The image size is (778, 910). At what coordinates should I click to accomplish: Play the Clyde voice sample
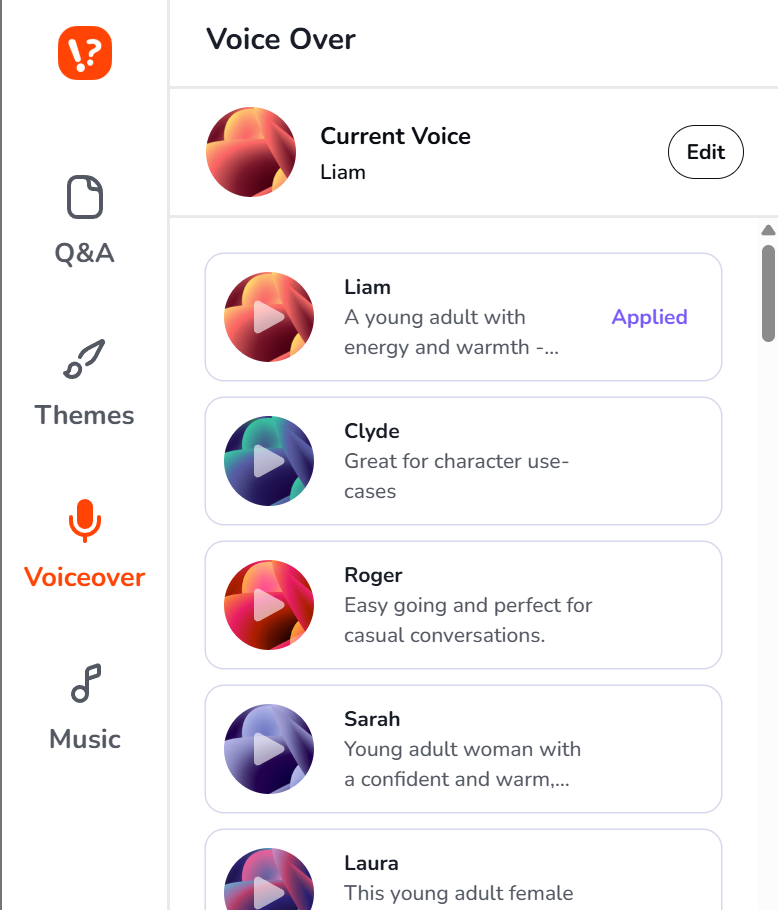click(269, 461)
